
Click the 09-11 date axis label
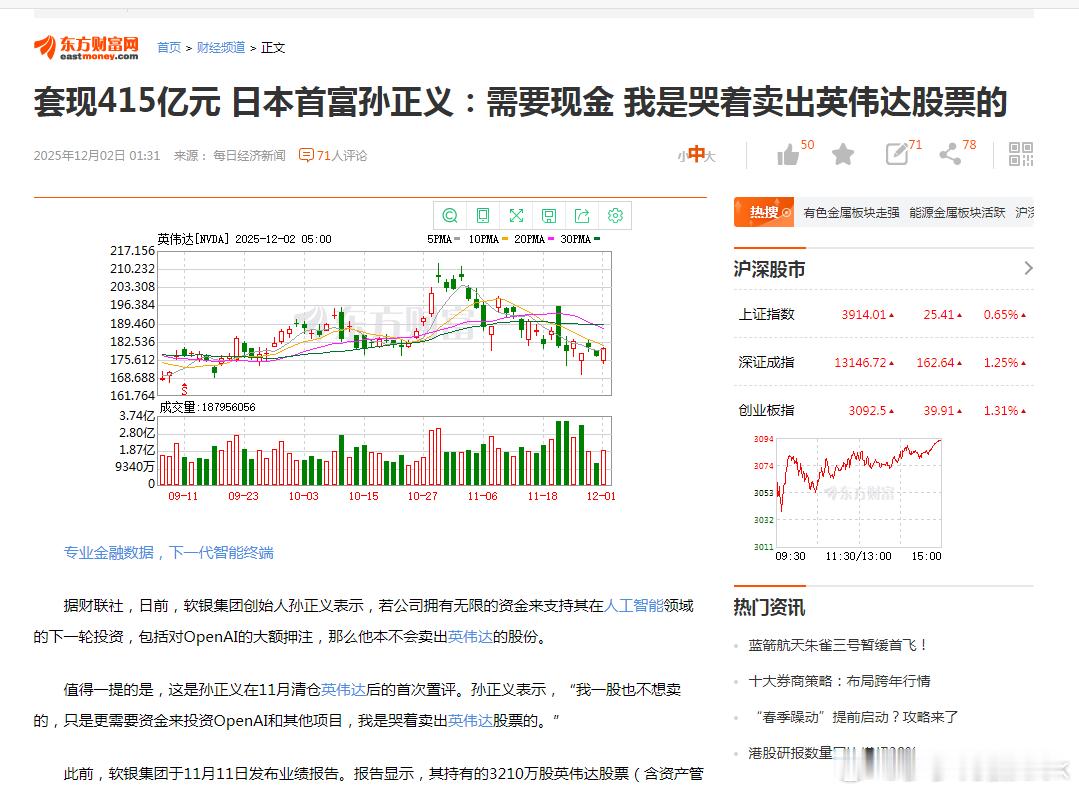(183, 496)
